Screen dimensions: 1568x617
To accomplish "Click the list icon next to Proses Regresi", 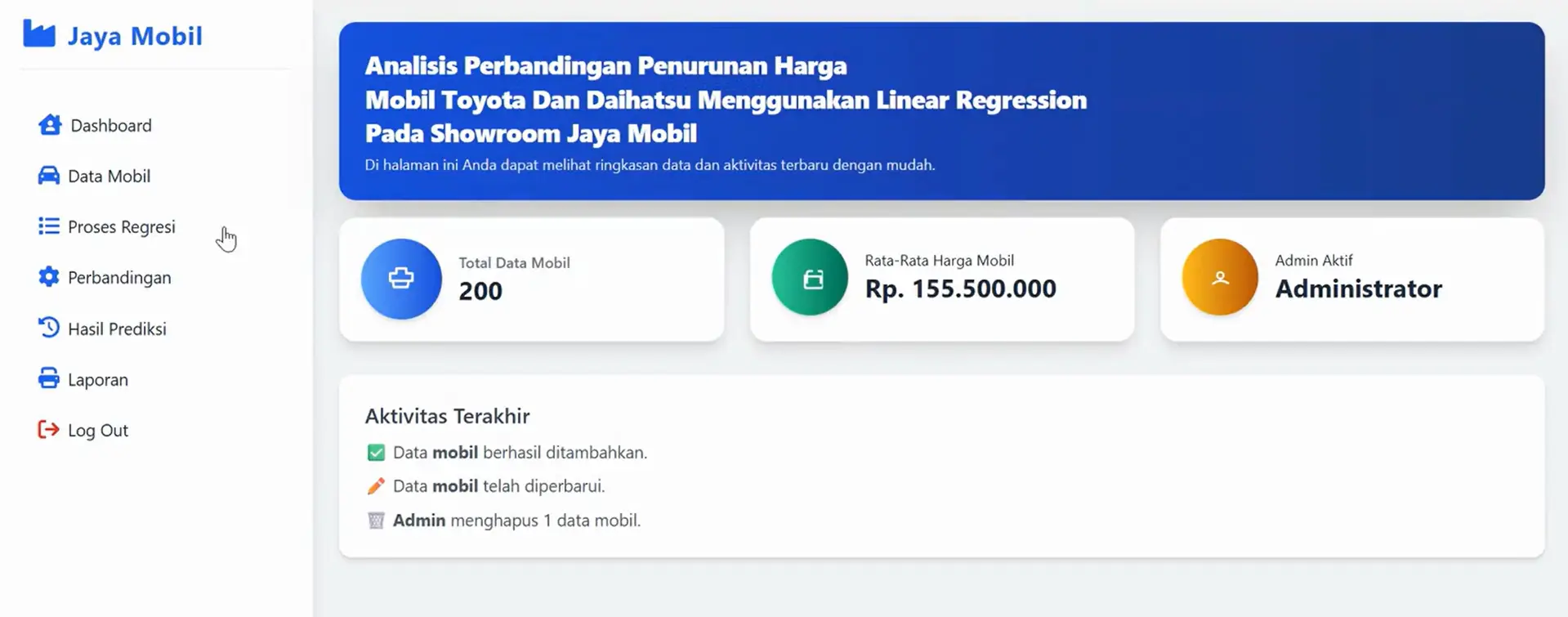I will 50,226.
